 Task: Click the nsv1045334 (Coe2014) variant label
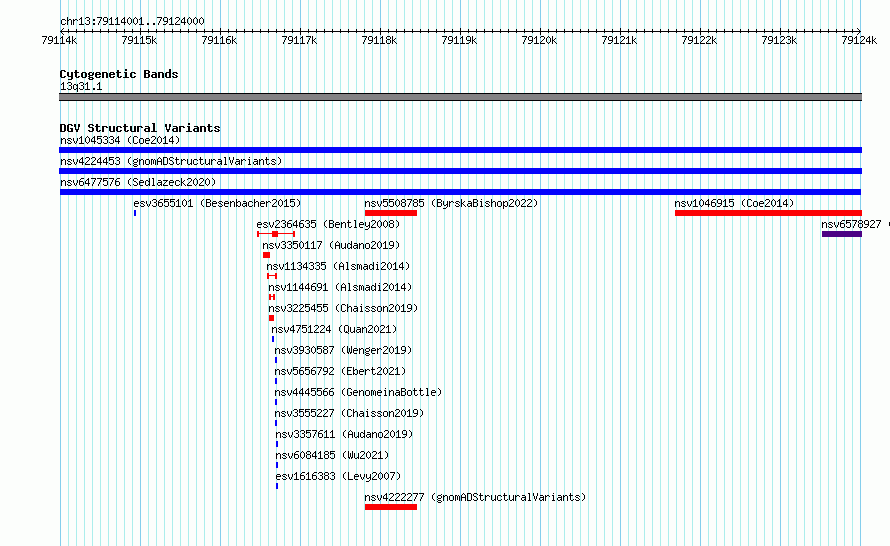120,140
